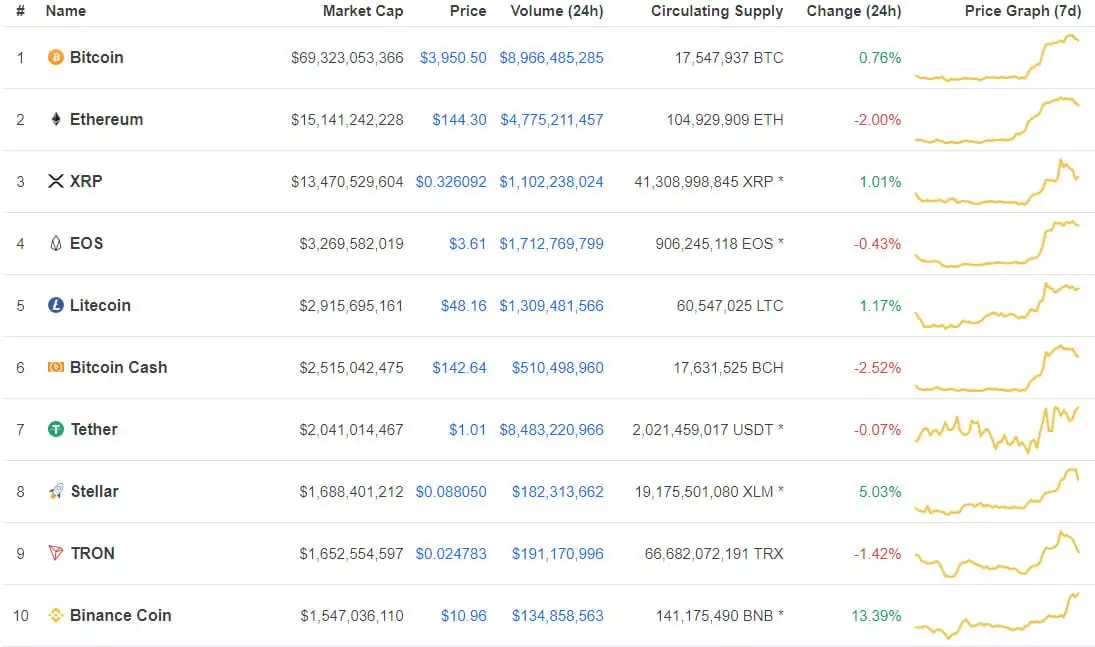Click the Bitcoin Cash logo icon

point(56,367)
